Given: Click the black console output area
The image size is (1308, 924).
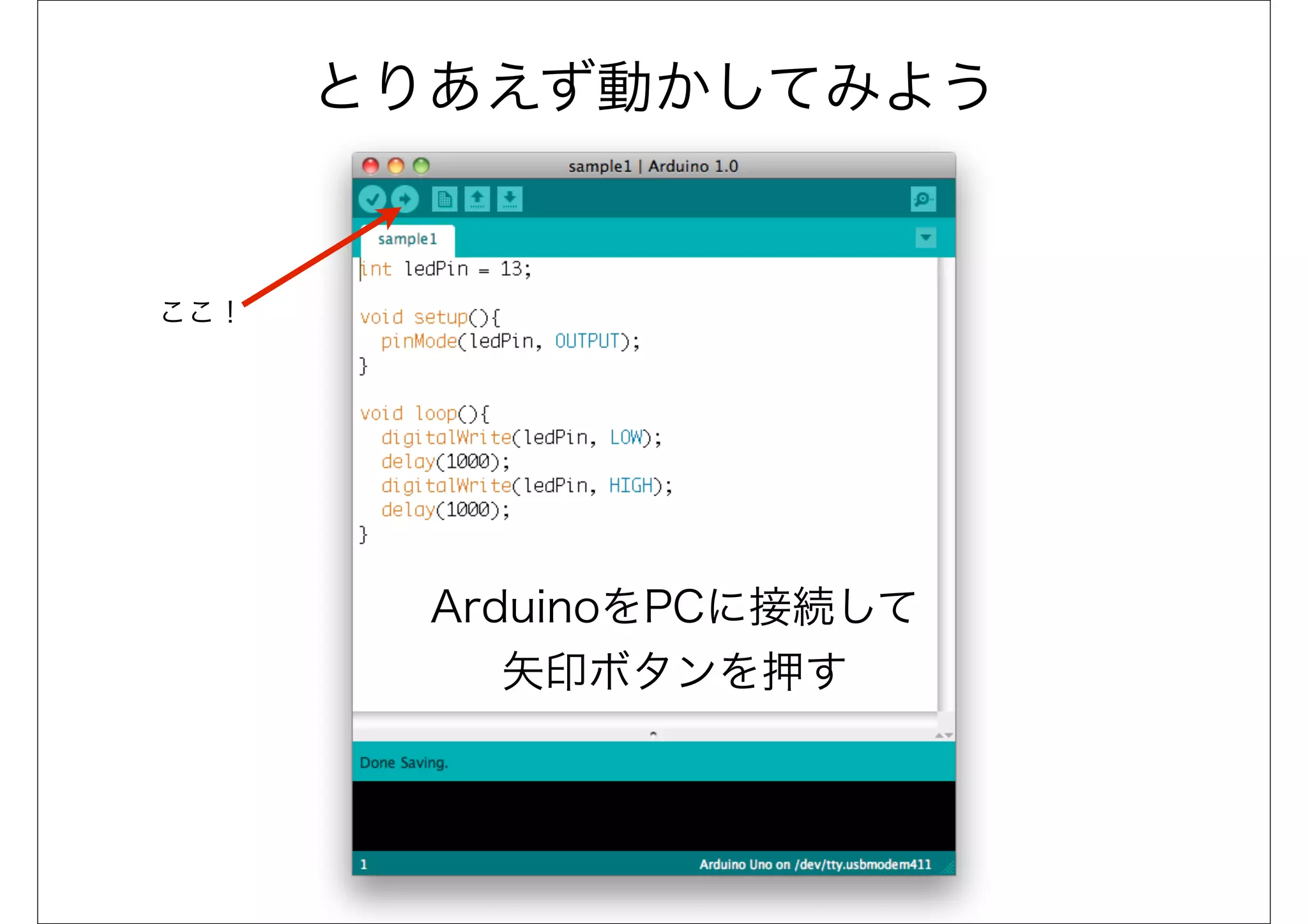Looking at the screenshot, I should click(653, 815).
